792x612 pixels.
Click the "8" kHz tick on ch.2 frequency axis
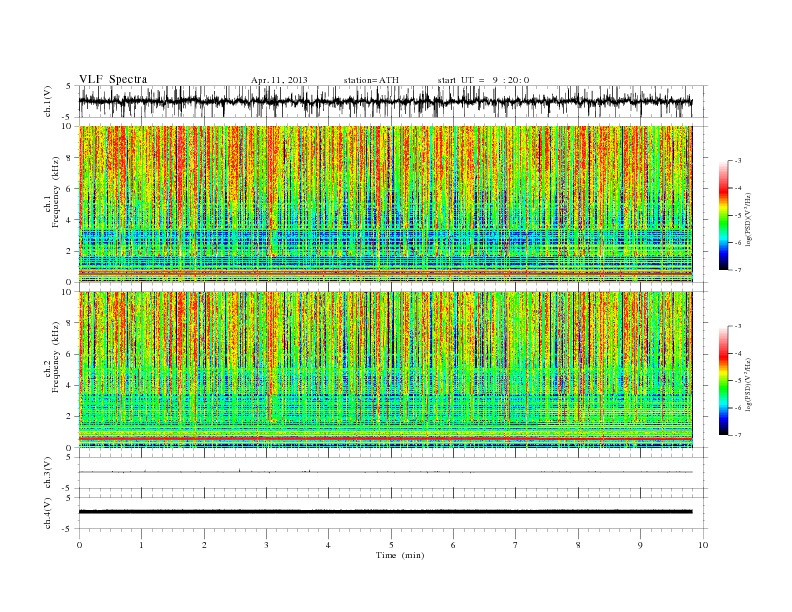click(70, 323)
